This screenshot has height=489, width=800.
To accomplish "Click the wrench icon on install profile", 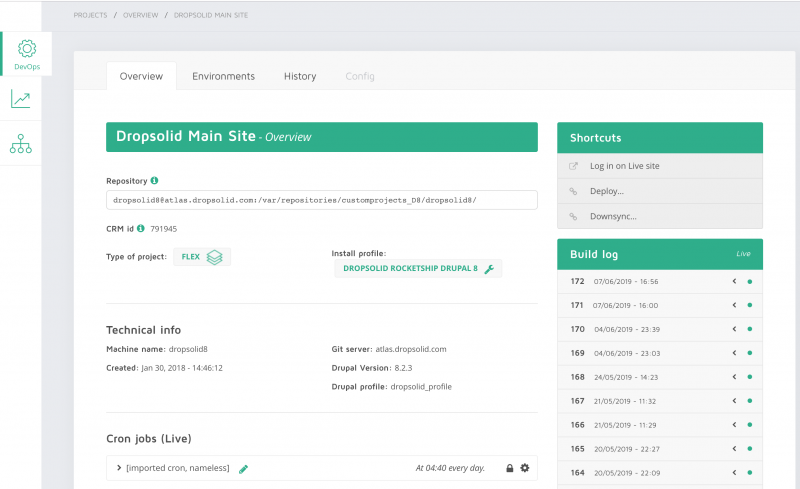I will point(489,269).
